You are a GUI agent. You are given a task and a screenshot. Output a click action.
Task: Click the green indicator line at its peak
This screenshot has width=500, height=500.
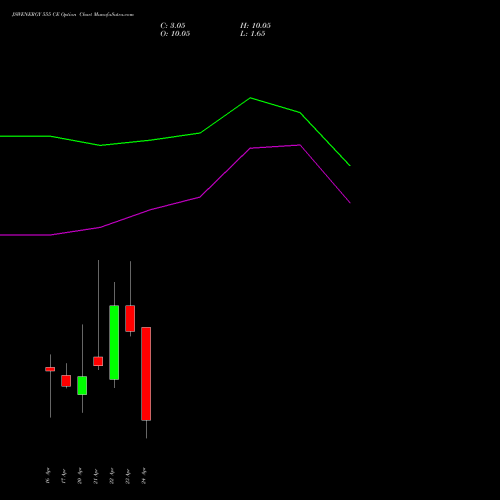250,98
